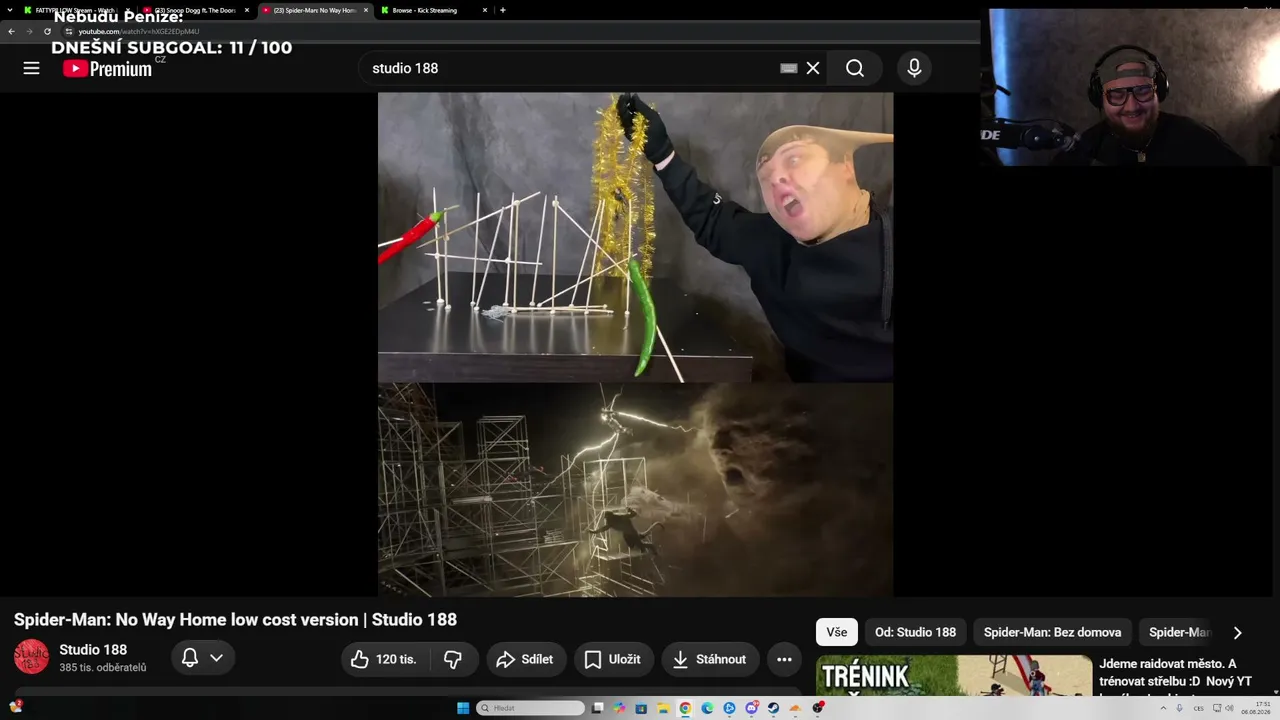This screenshot has height=720, width=1280.
Task: Click the youtube.com address bar URL
Action: coord(139,31)
